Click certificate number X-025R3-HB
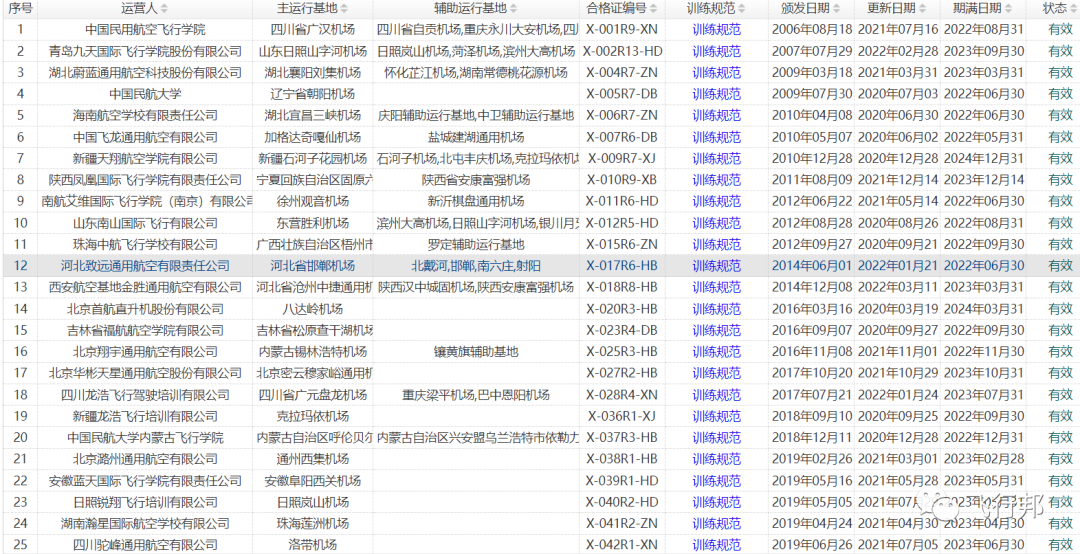The width and height of the screenshot is (1080, 554). [622, 352]
